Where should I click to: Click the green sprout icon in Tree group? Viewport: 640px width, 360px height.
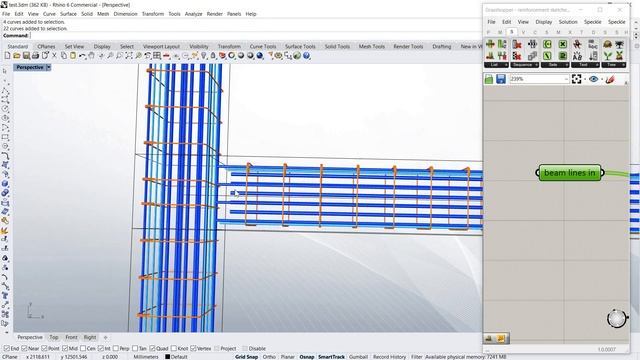pyautogui.click(x=608, y=56)
